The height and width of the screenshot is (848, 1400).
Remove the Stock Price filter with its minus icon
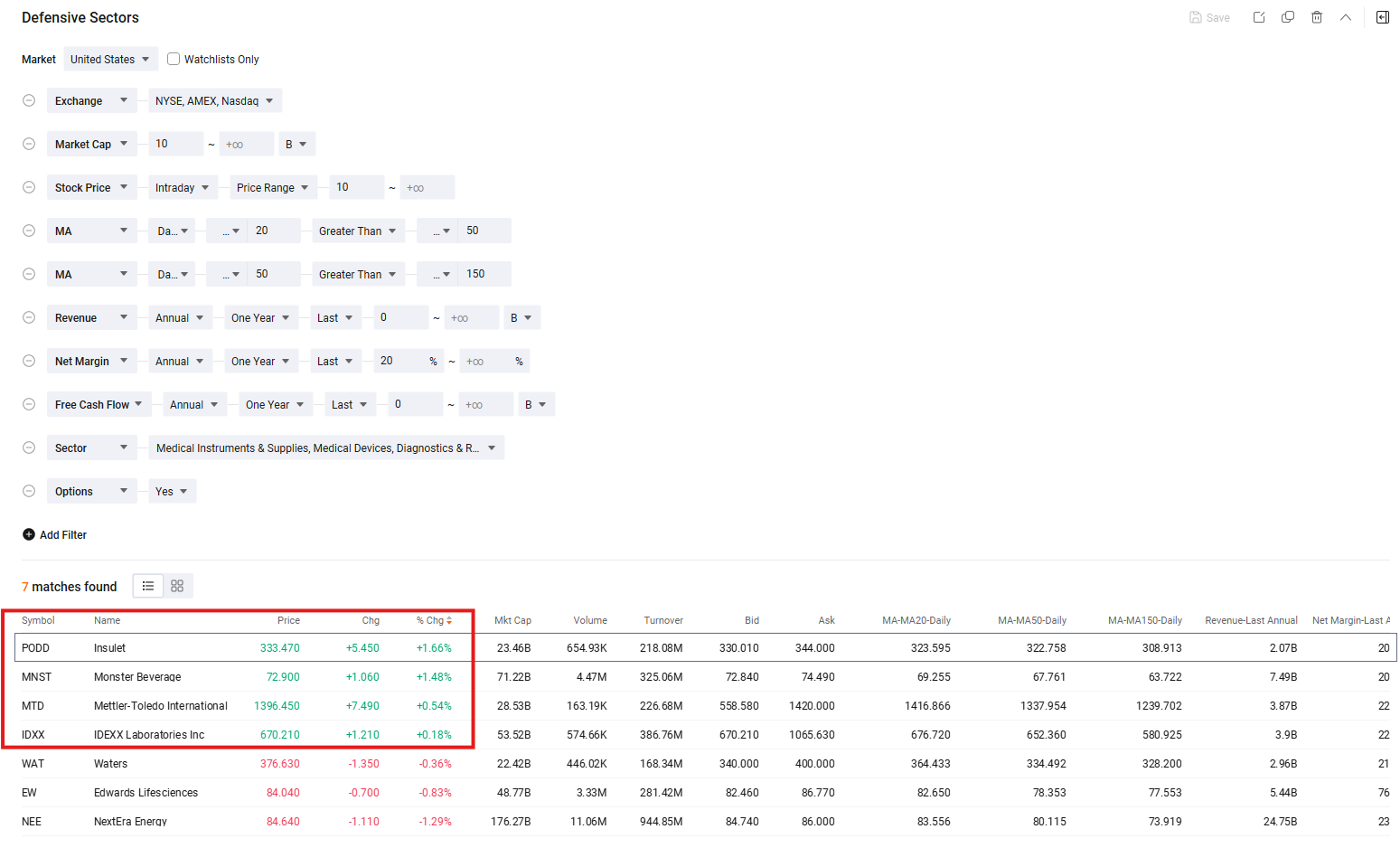[29, 187]
